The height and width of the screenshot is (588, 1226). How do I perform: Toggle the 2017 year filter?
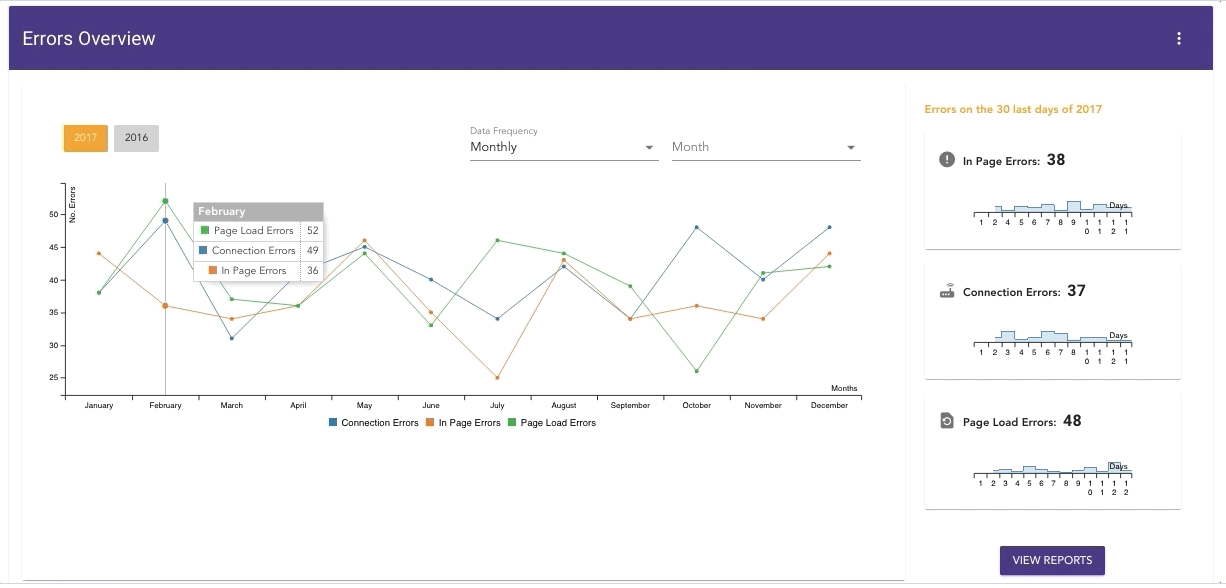[85, 138]
